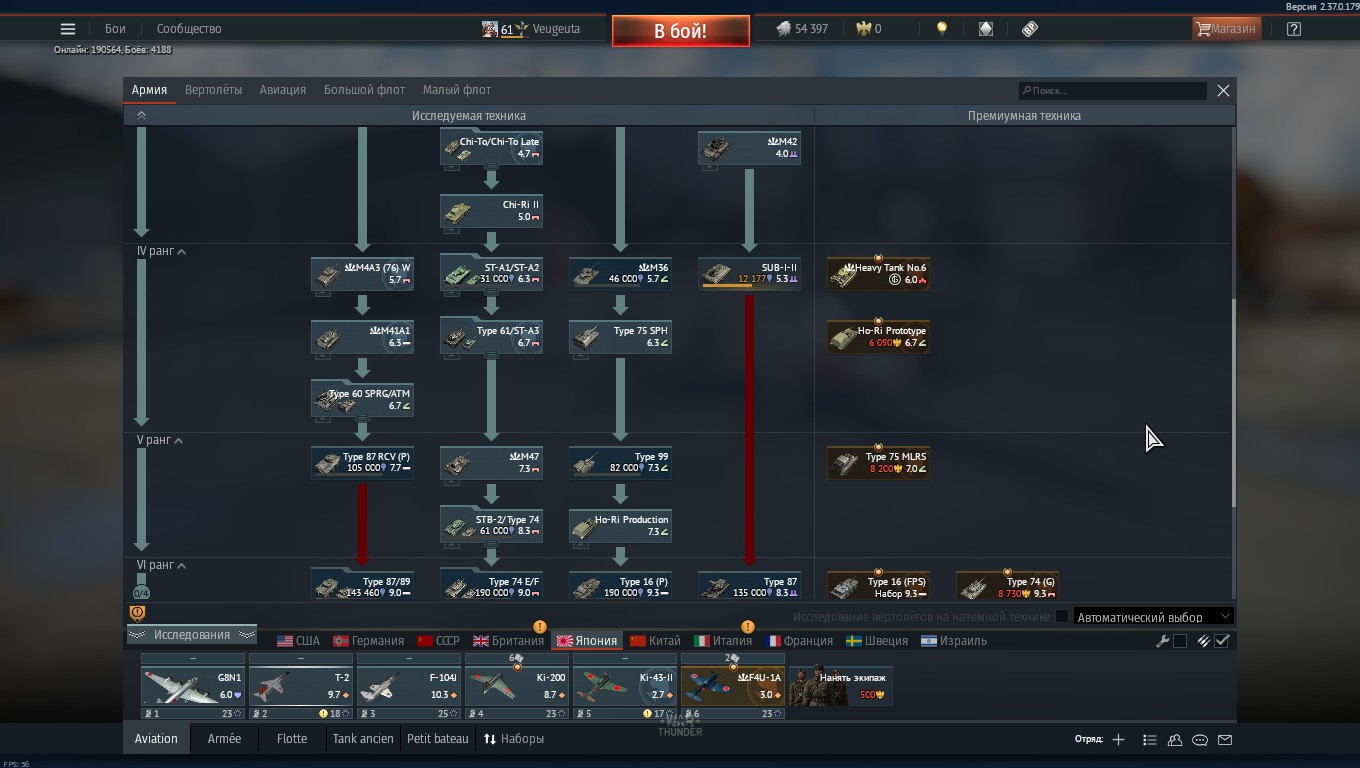Viewport: 1360px width, 768px height.
Task: Select the Ho-Ri Prototype premium card
Action: pyautogui.click(x=878, y=337)
